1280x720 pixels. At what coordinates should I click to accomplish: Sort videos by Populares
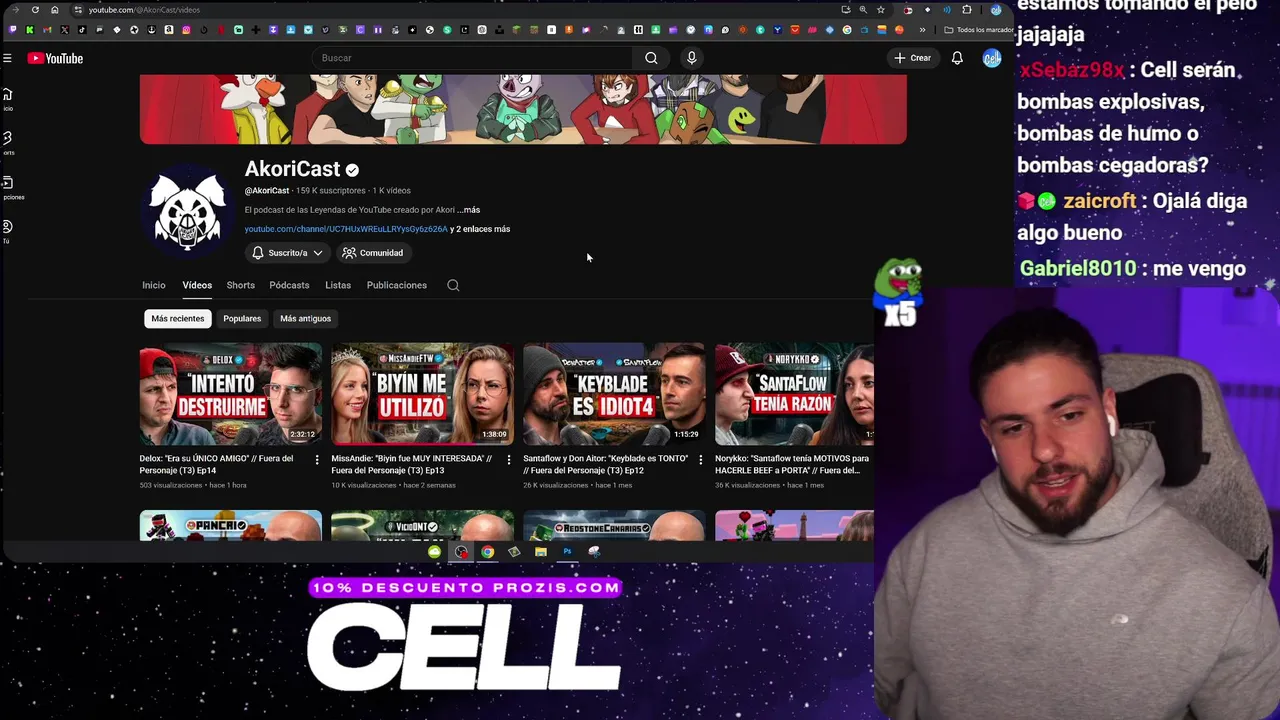tap(242, 319)
